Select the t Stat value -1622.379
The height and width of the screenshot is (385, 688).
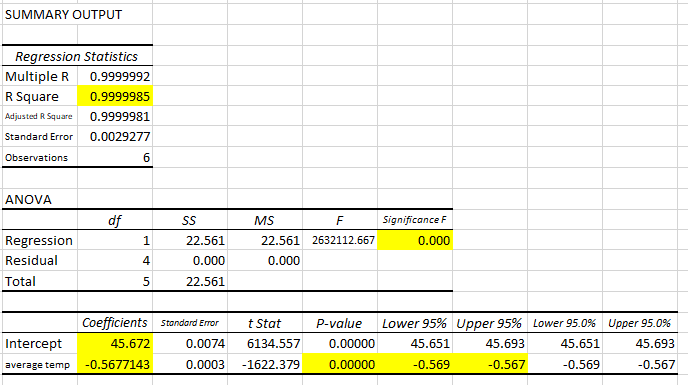click(265, 364)
